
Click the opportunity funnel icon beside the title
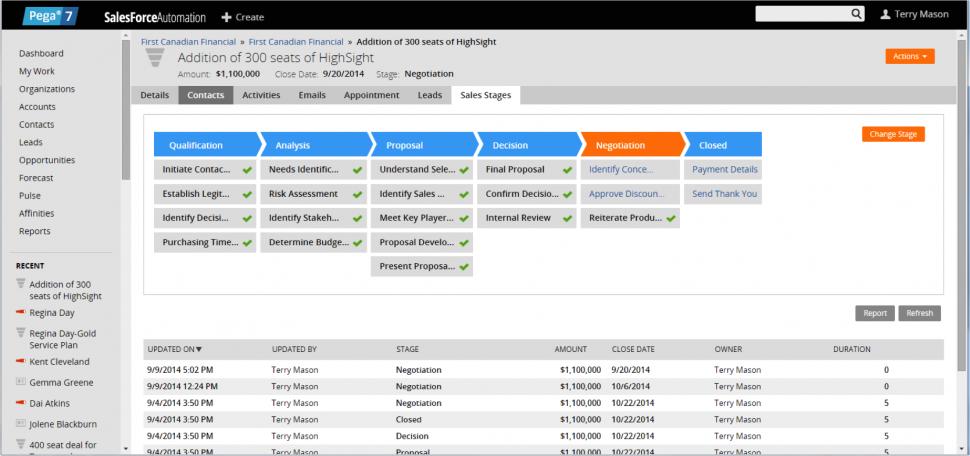pos(155,58)
